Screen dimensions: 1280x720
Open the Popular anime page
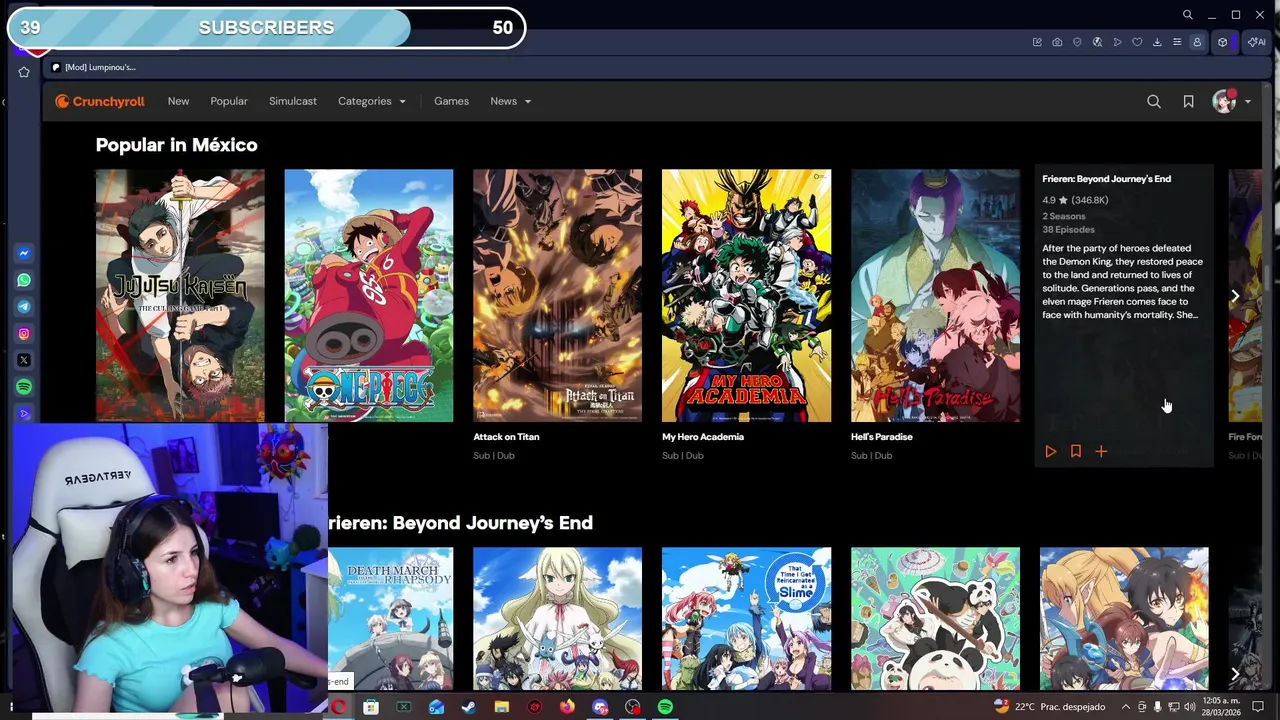pyautogui.click(x=229, y=101)
